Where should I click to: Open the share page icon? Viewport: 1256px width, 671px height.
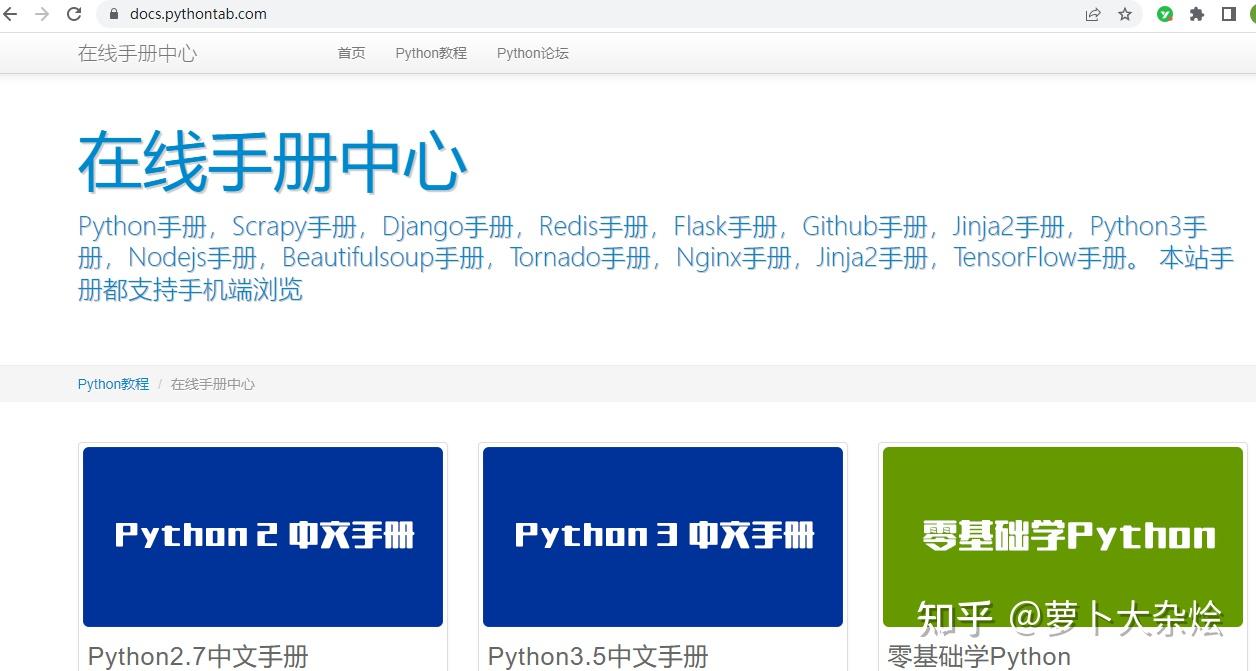point(1093,14)
